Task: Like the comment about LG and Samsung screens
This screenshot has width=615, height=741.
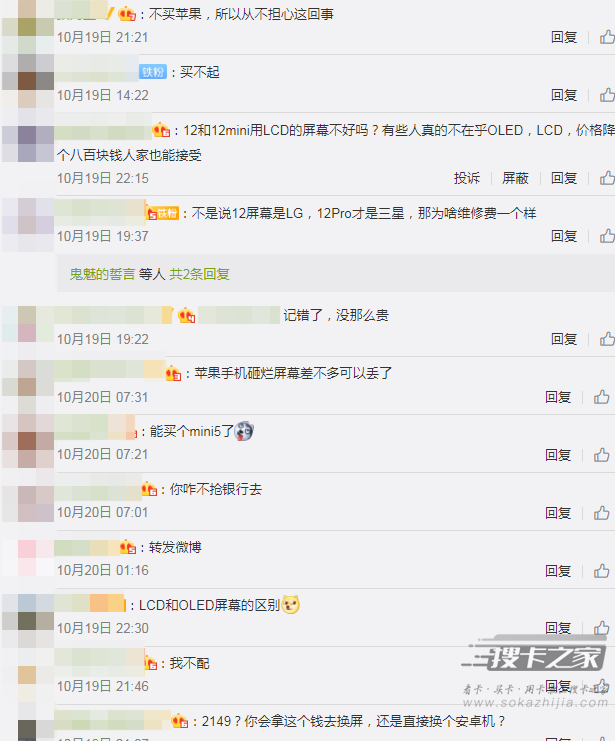Action: coord(607,236)
